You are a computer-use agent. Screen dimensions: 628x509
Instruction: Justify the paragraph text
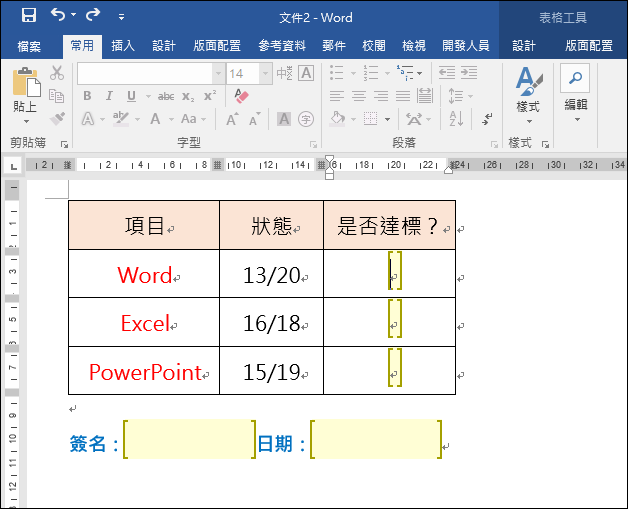click(403, 96)
